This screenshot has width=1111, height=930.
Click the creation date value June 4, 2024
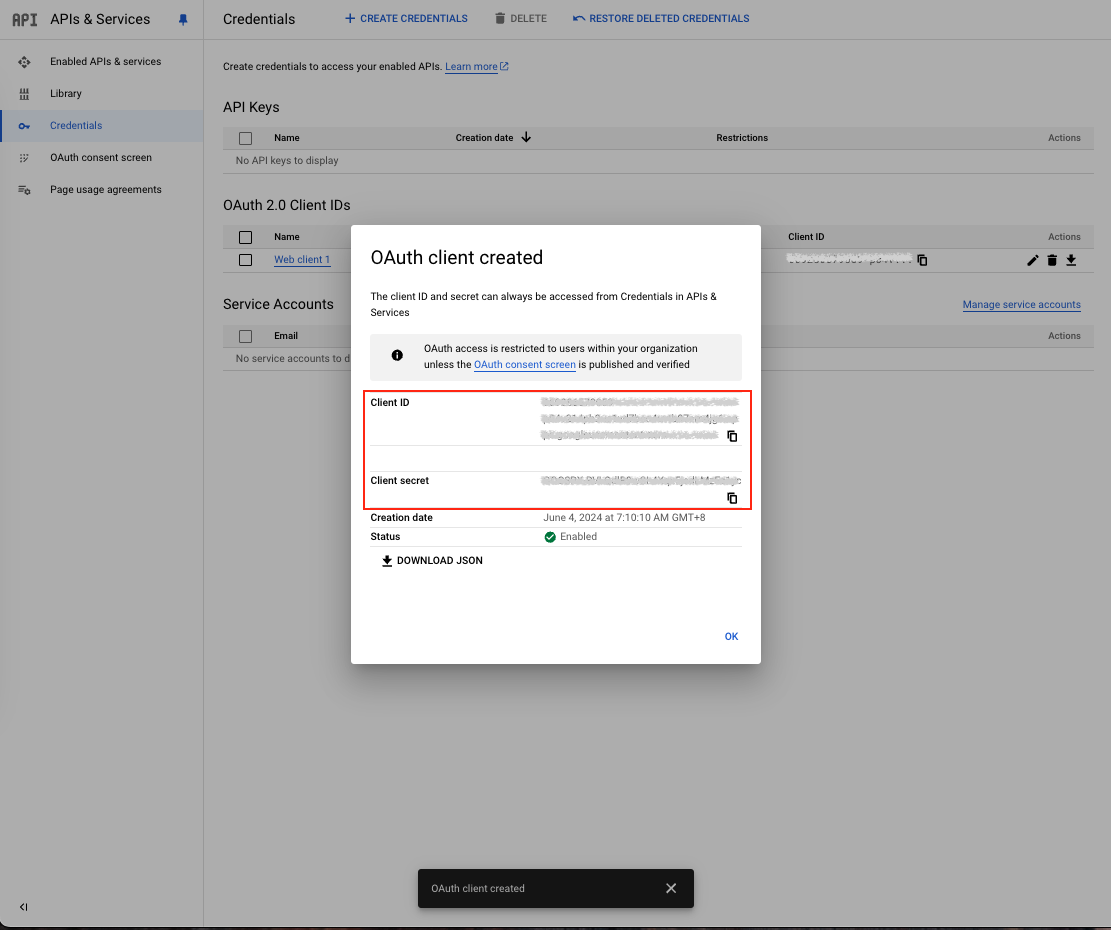(624, 518)
